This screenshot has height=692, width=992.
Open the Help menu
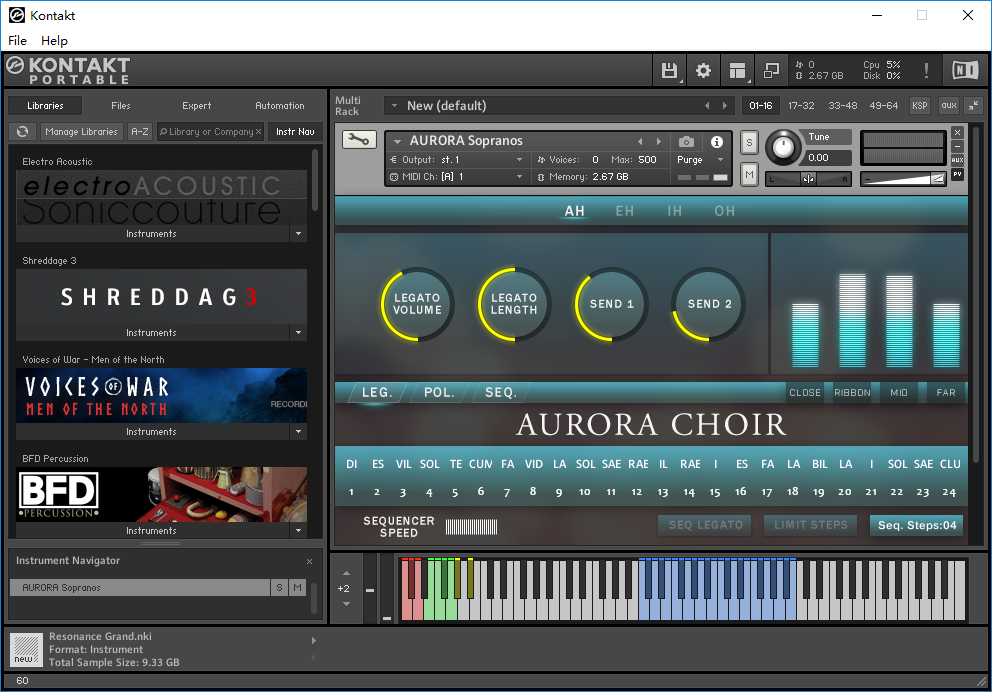point(54,40)
